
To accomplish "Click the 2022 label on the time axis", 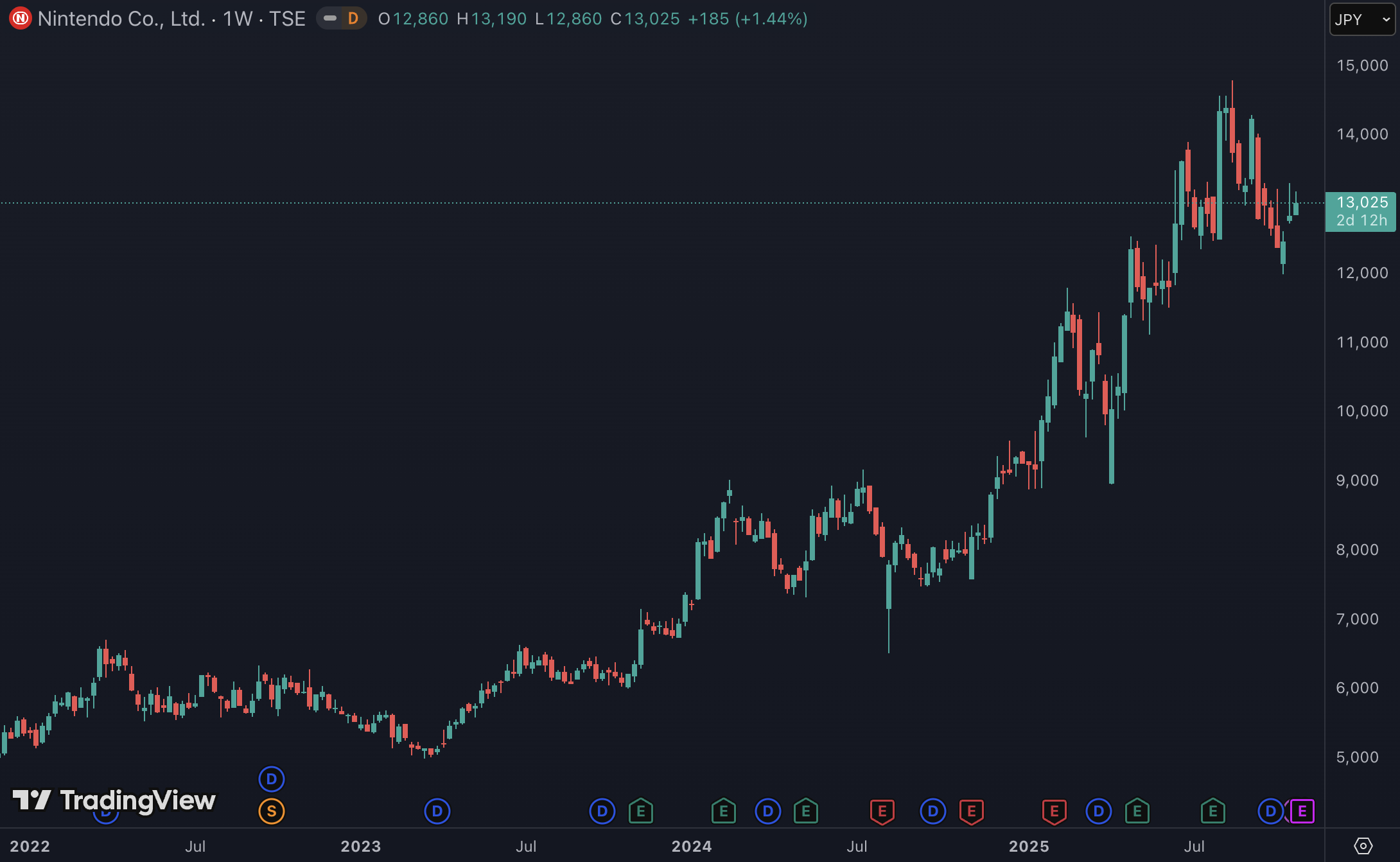I will tap(30, 847).
